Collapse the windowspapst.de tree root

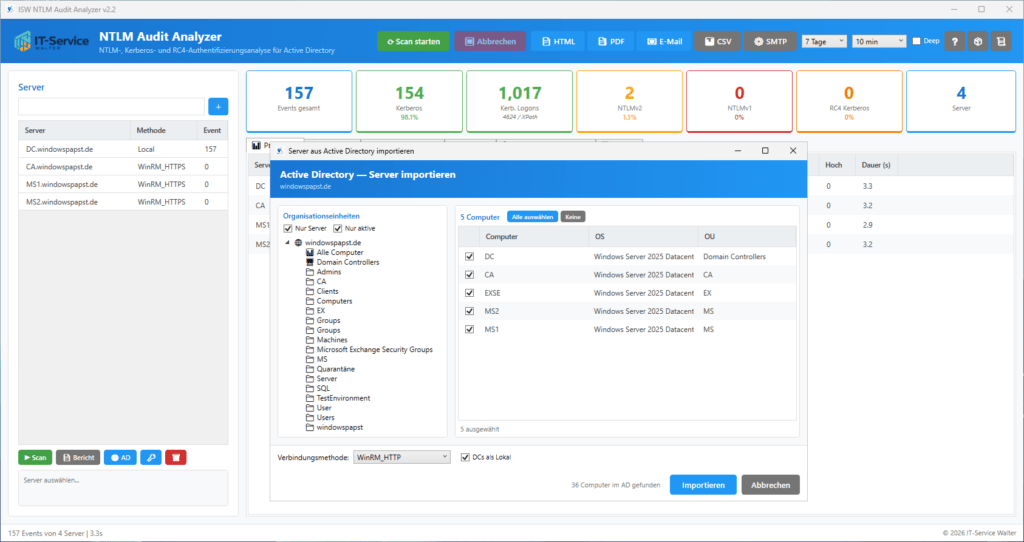(287, 242)
